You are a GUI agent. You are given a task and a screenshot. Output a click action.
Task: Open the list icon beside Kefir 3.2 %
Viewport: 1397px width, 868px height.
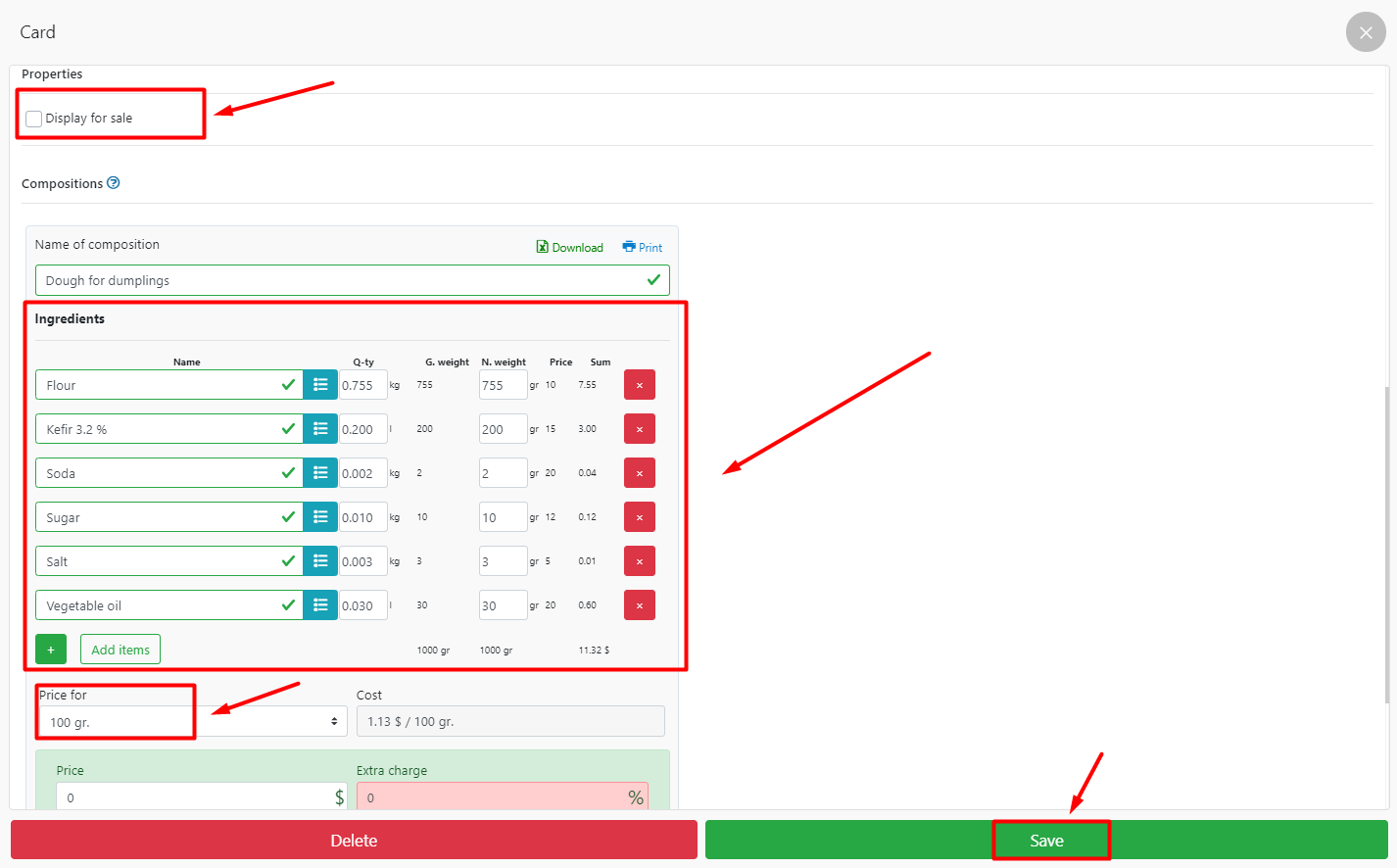pos(320,429)
